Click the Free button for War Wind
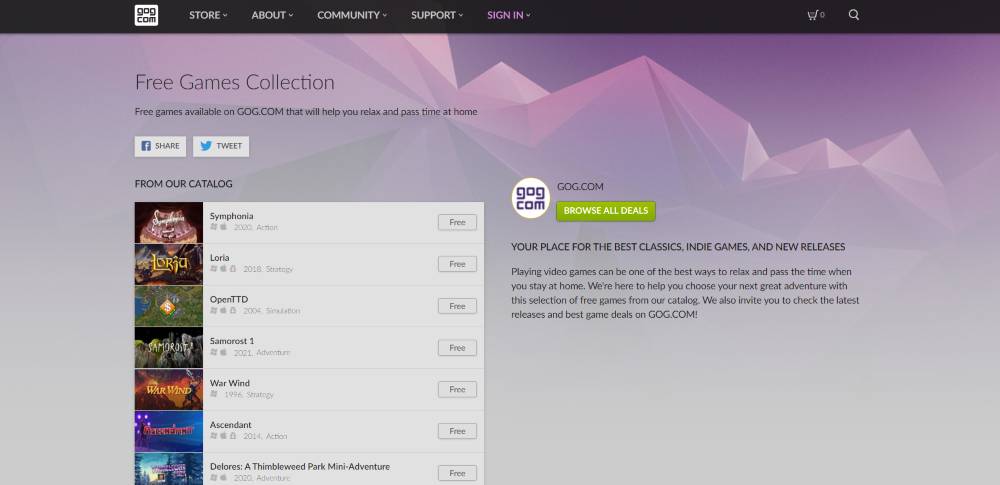The width and height of the screenshot is (1000, 485). click(x=457, y=389)
